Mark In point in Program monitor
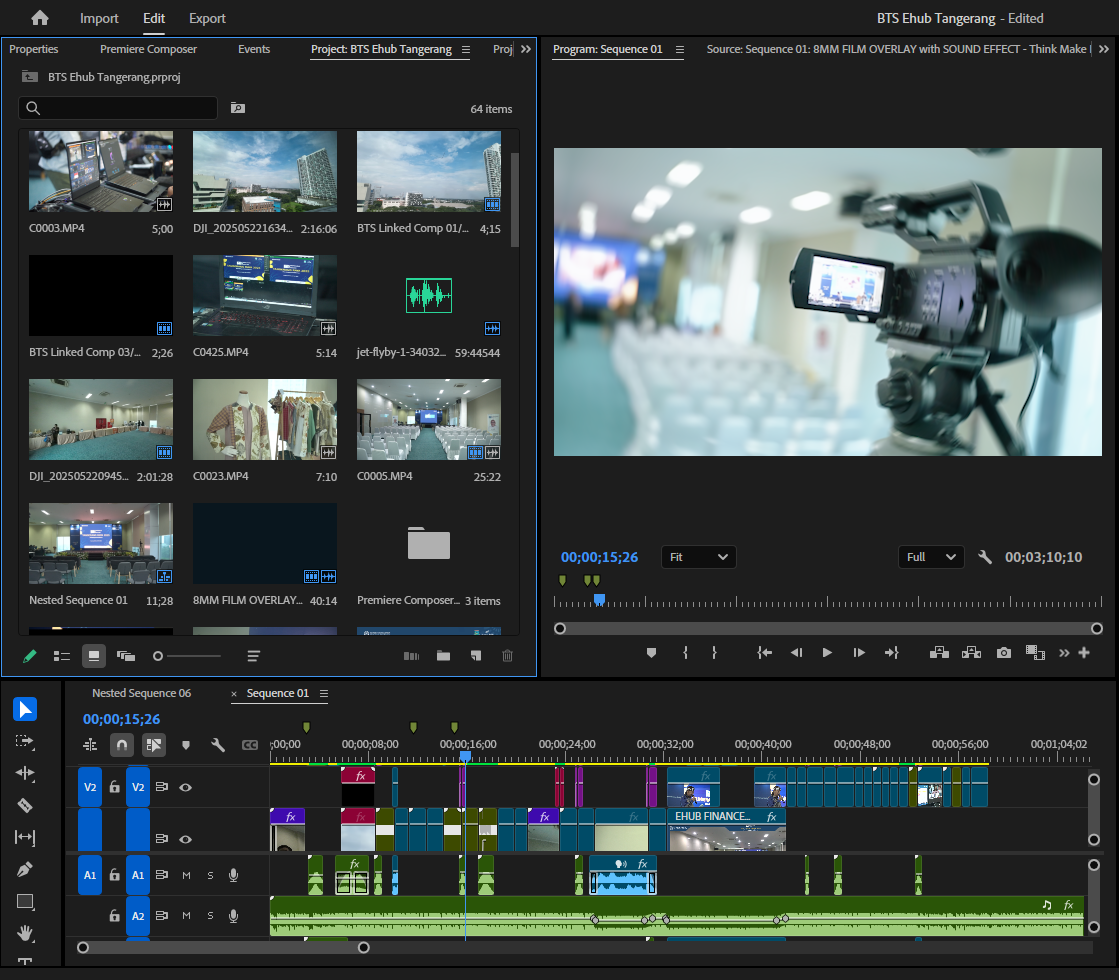This screenshot has width=1119, height=980. tap(685, 652)
